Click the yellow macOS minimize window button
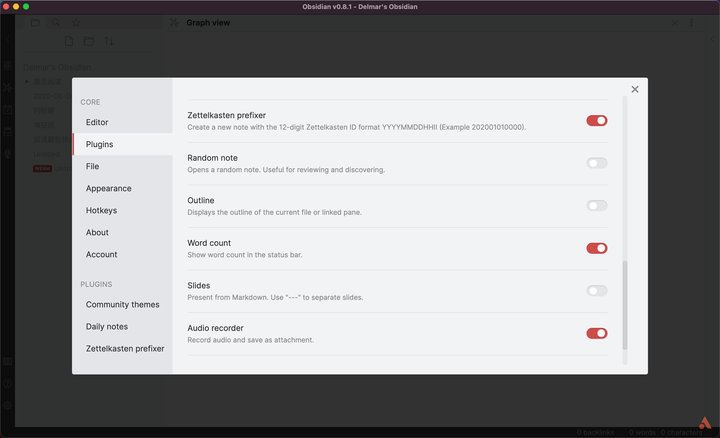This screenshot has width=720, height=438. pos(16,6)
